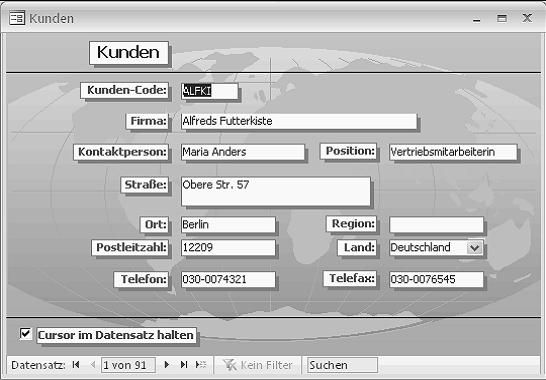Click the Telefax field 030-0076545

436,279
